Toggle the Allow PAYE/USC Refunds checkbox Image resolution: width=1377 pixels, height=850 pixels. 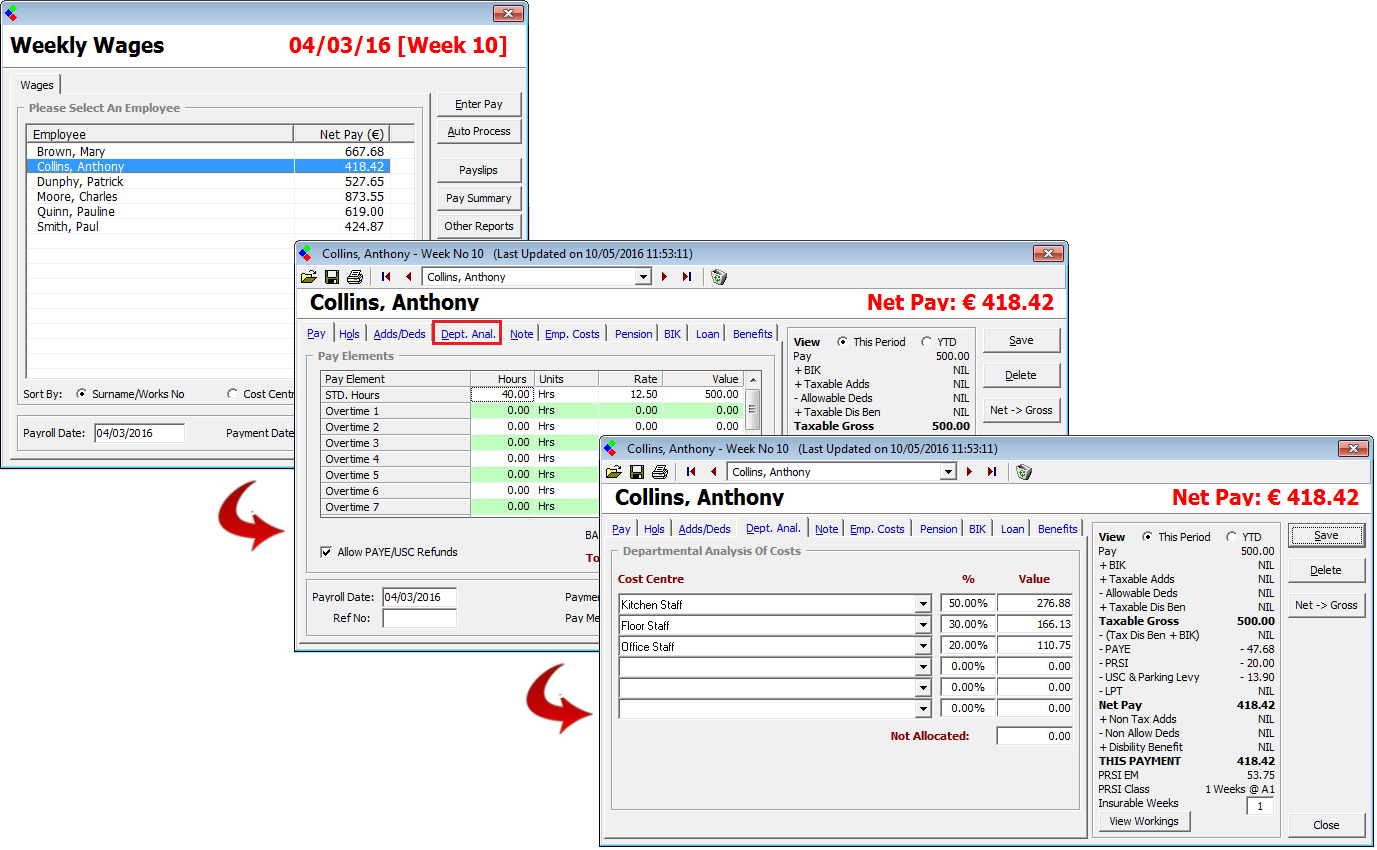pos(326,552)
